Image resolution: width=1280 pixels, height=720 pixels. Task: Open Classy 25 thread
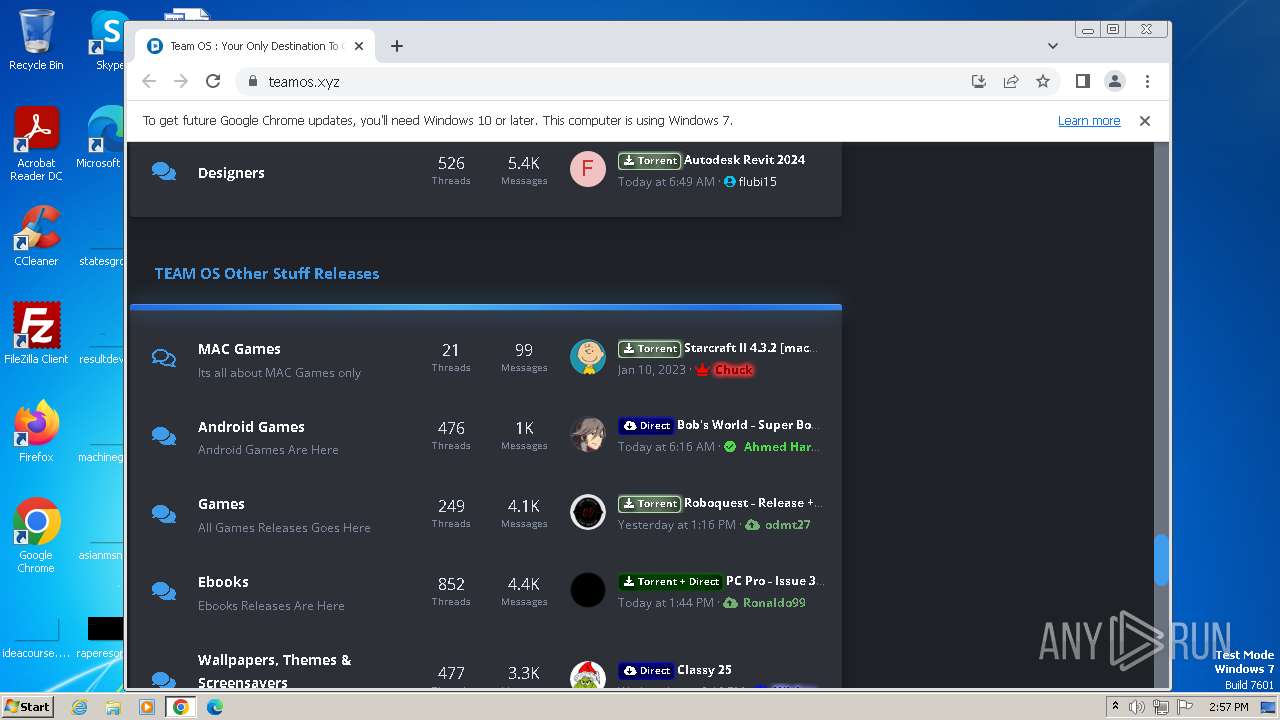pos(704,670)
